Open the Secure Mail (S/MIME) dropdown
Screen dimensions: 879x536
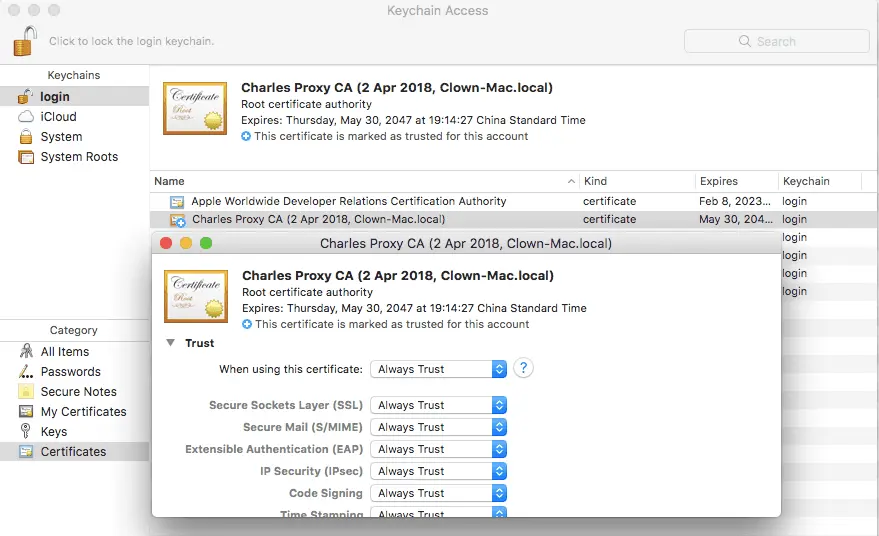(438, 427)
